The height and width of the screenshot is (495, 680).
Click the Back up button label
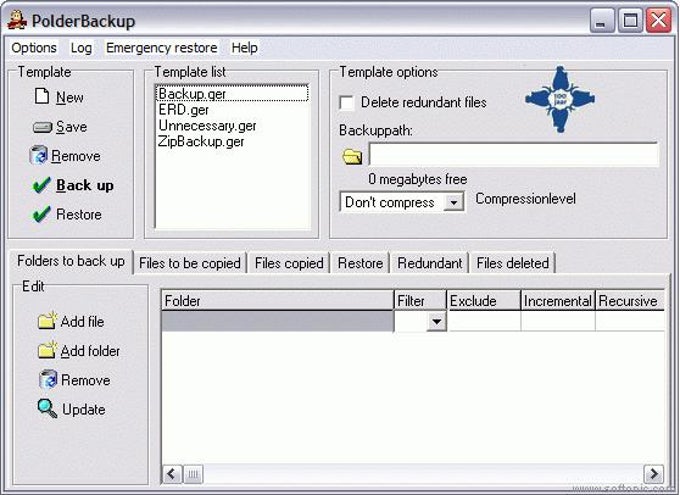85,186
